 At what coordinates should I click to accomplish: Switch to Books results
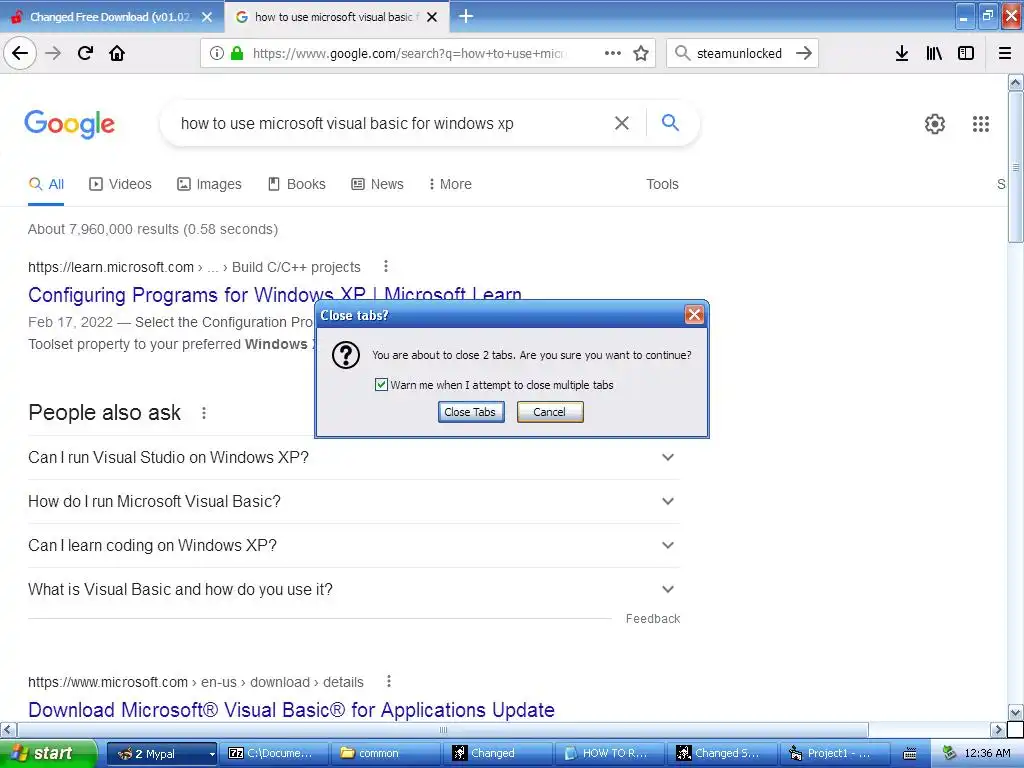[297, 184]
